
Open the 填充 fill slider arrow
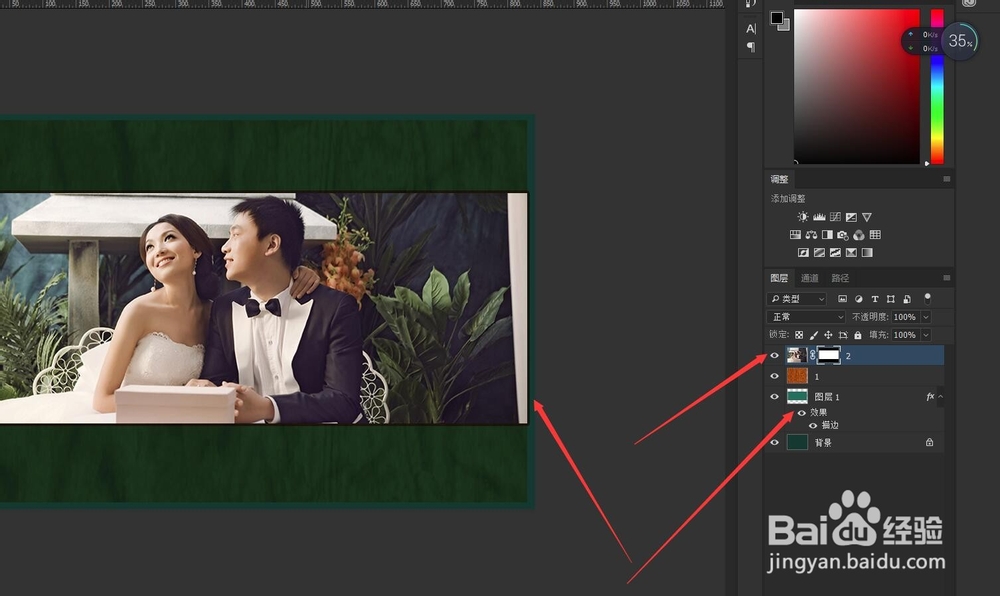click(x=926, y=335)
